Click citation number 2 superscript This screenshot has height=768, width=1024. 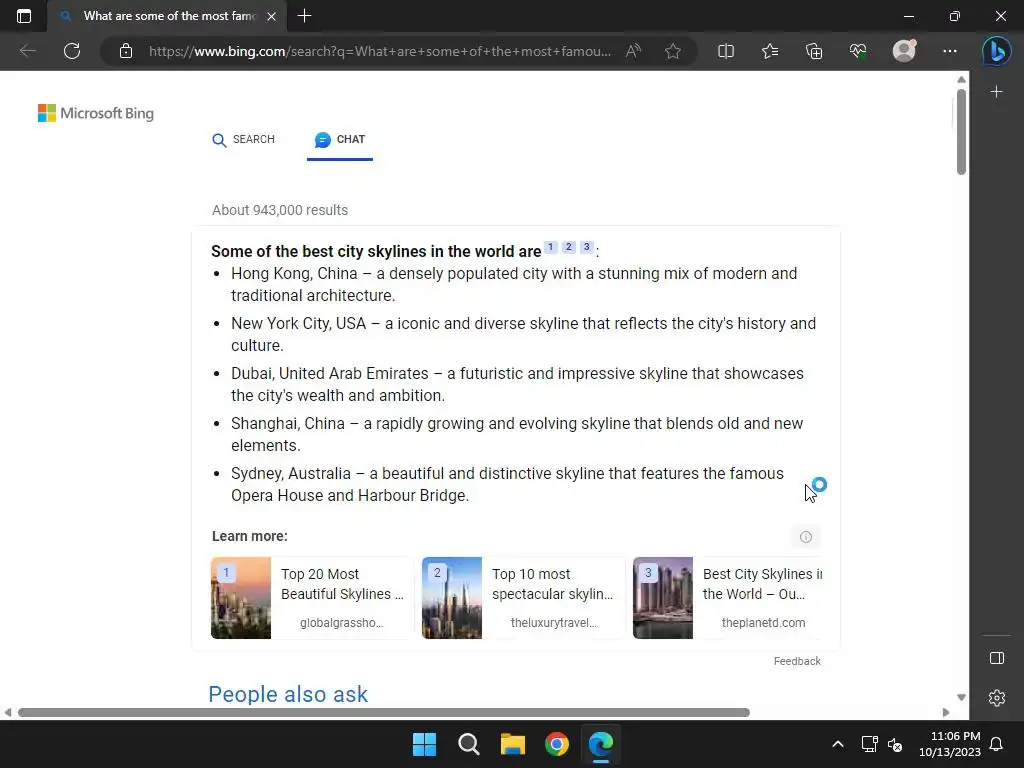[569, 247]
